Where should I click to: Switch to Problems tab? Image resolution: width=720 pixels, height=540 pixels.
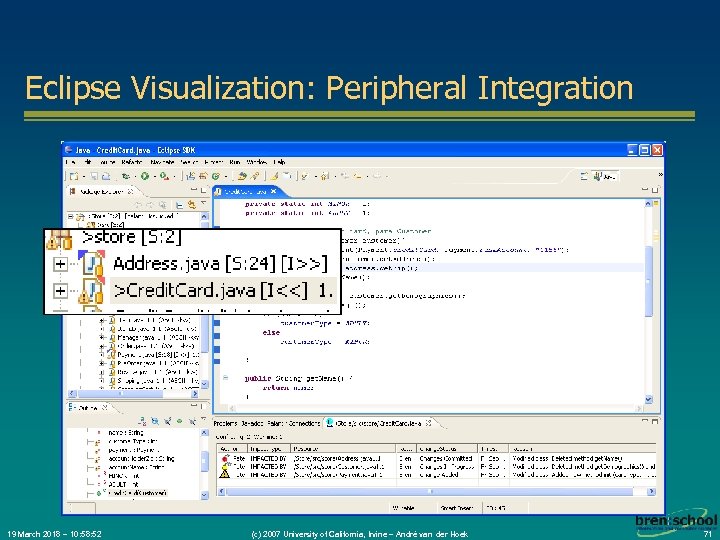coord(225,423)
